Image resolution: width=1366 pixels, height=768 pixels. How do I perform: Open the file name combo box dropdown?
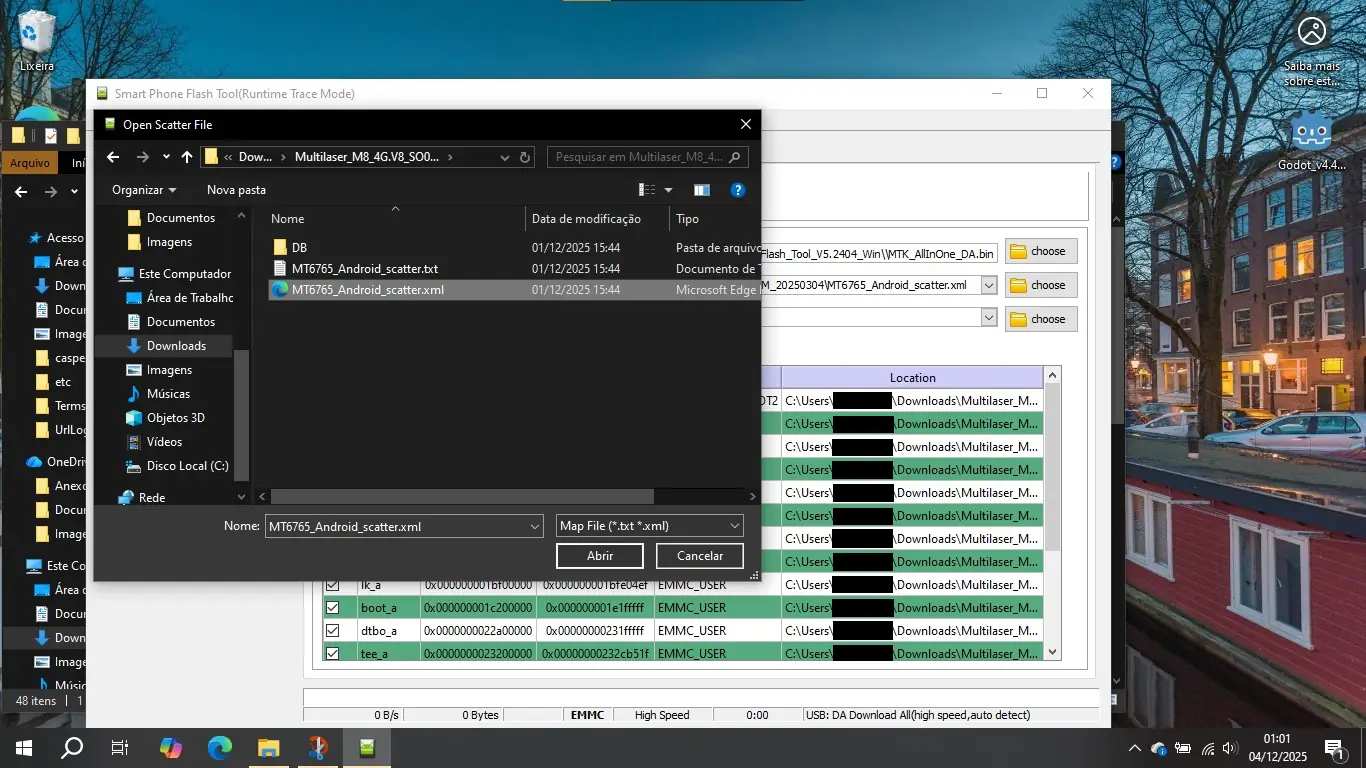pyautogui.click(x=534, y=526)
